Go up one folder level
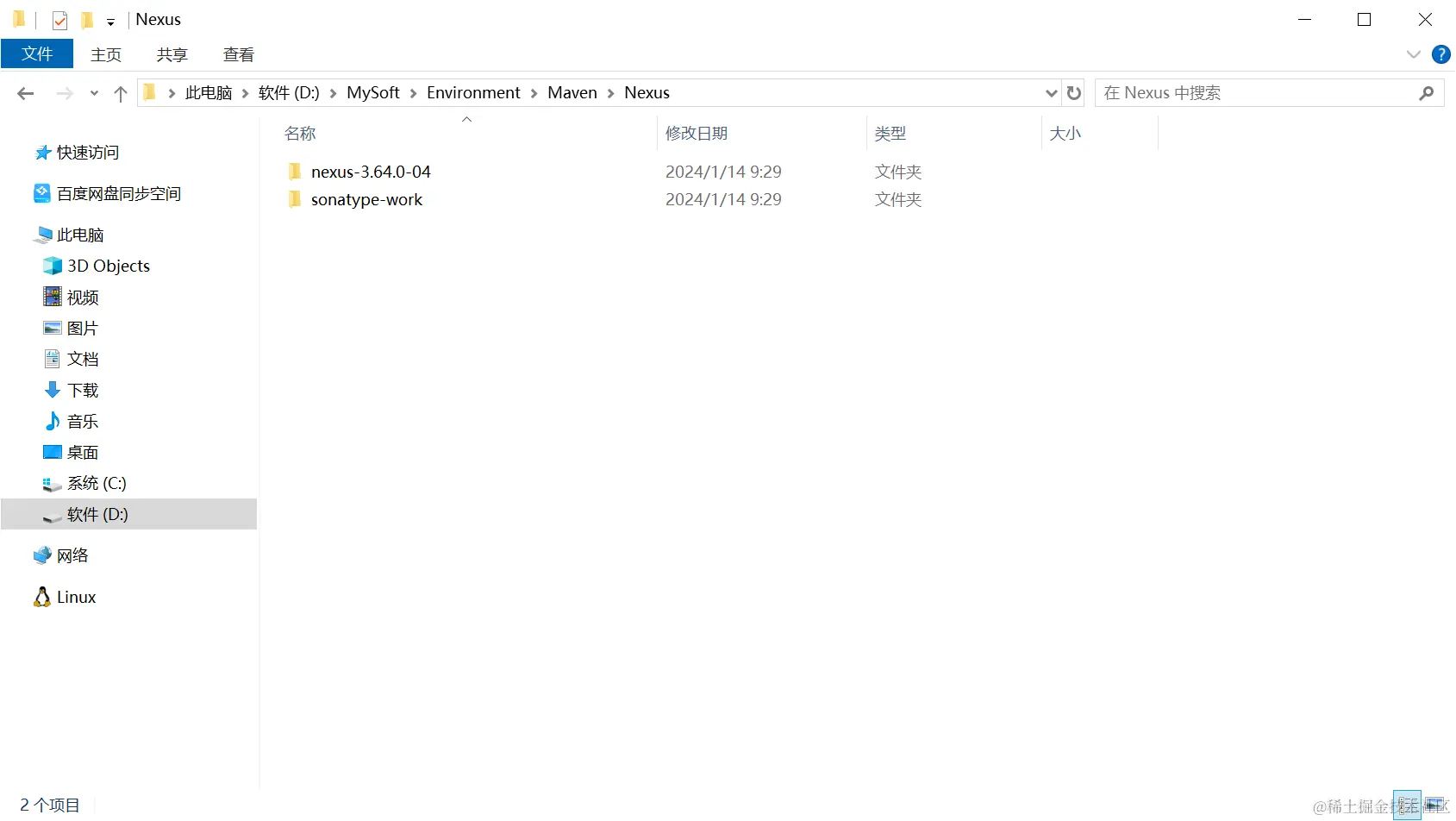Image resolution: width=1456 pixels, height=821 pixels. tap(121, 93)
